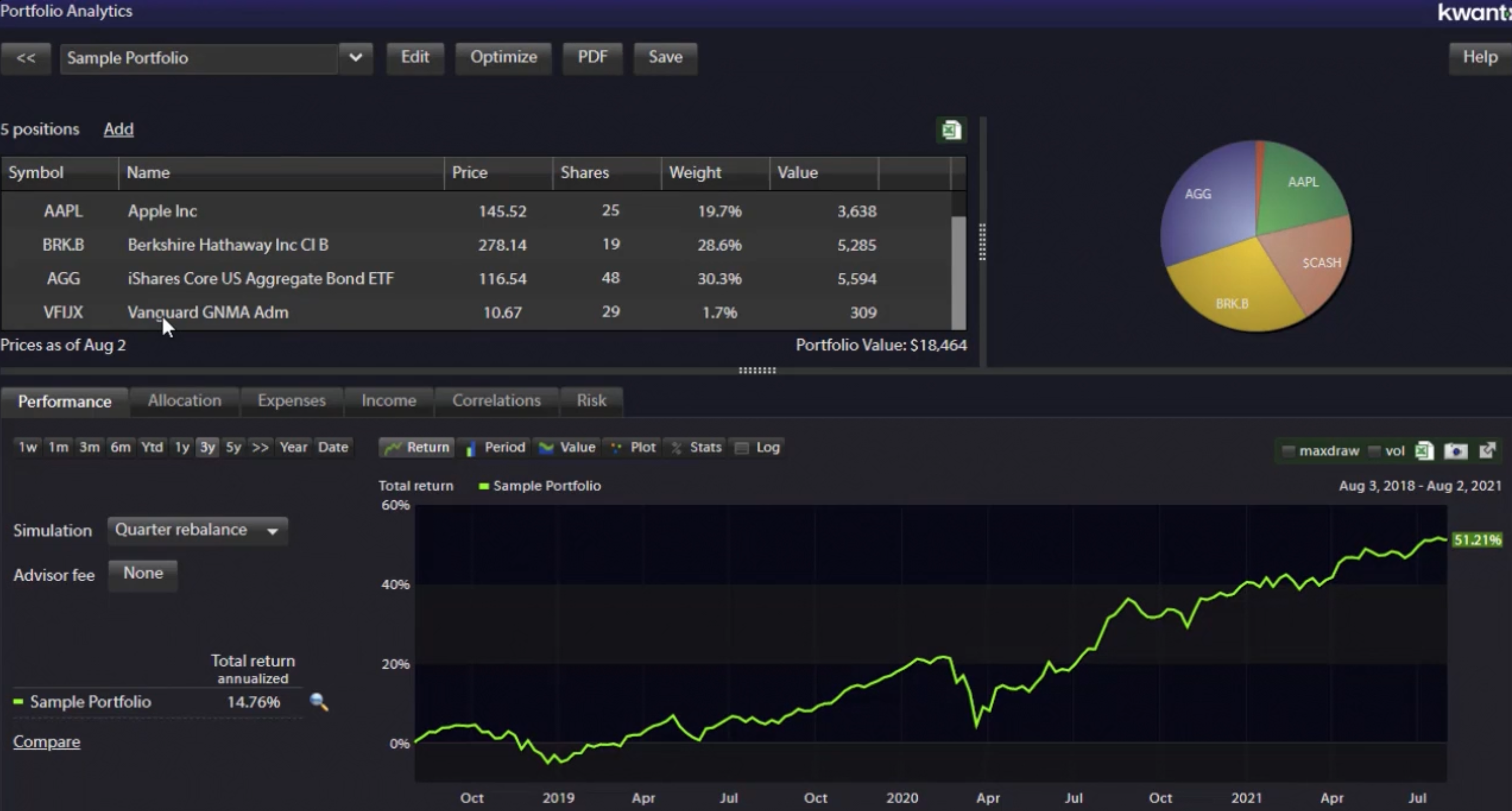Take a snapshot of the chart

1455,450
